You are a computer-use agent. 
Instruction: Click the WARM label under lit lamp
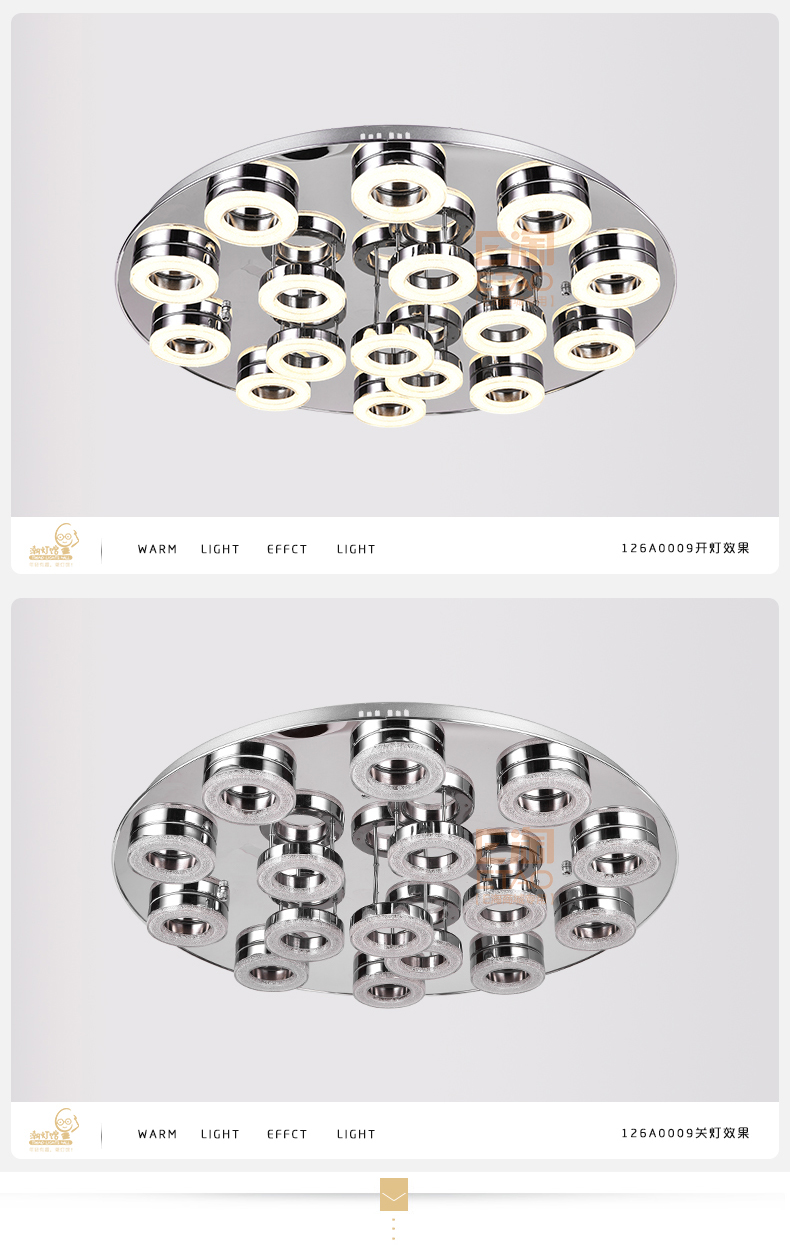[157, 549]
